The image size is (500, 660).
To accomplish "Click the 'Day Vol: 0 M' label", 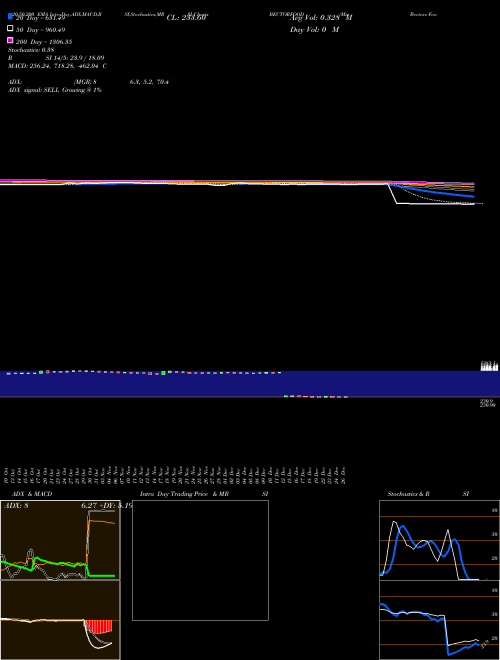I will click(x=314, y=30).
